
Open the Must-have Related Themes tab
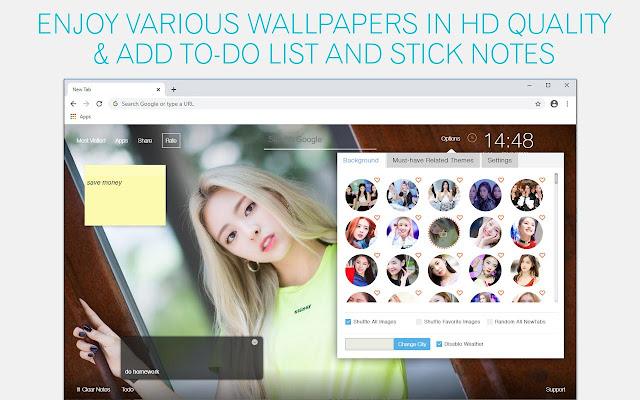pyautogui.click(x=433, y=160)
